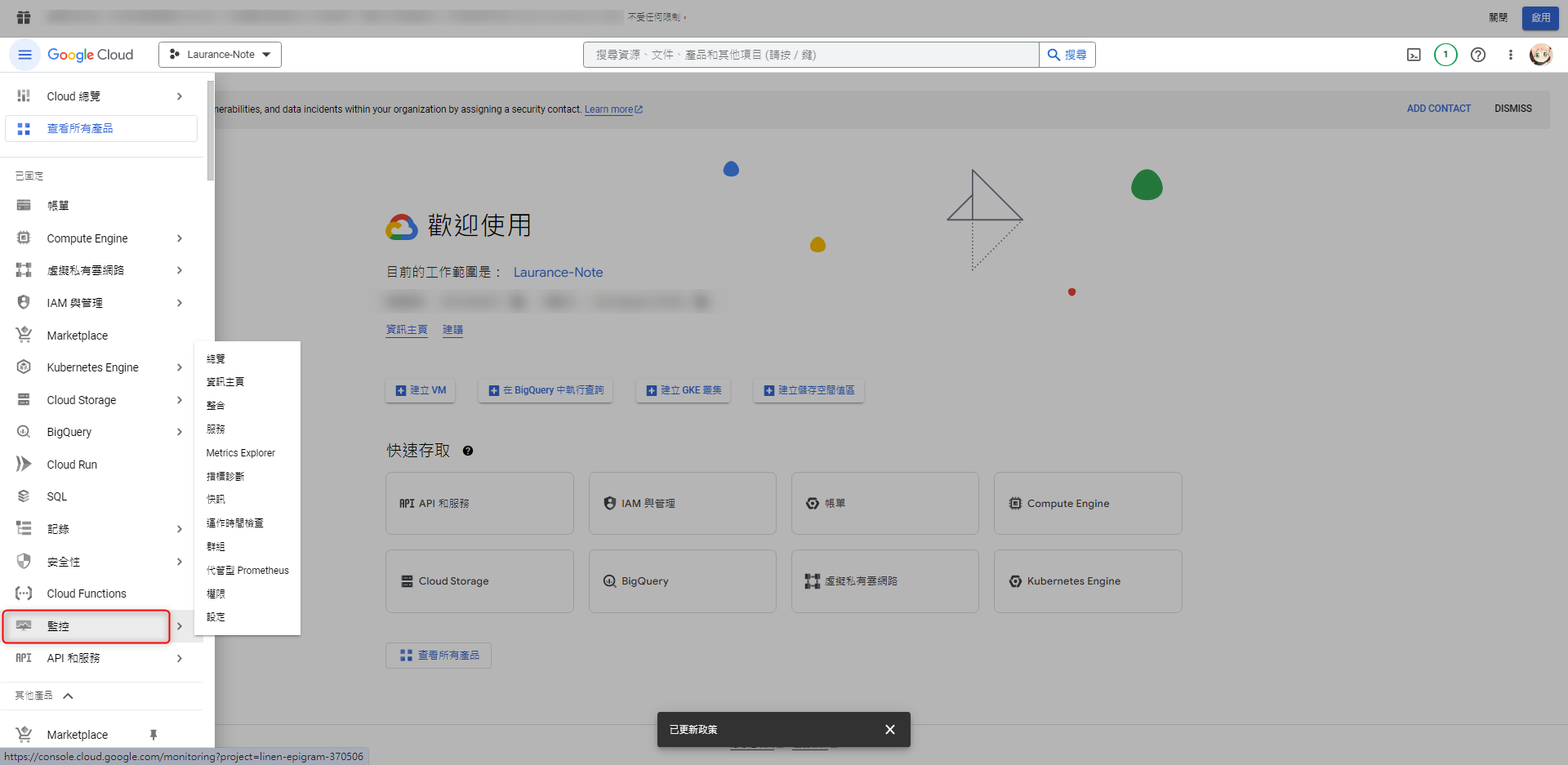Screen dimensions: 1568x765
Task: Click 查看所有產品 below quick access cards
Action: point(439,656)
